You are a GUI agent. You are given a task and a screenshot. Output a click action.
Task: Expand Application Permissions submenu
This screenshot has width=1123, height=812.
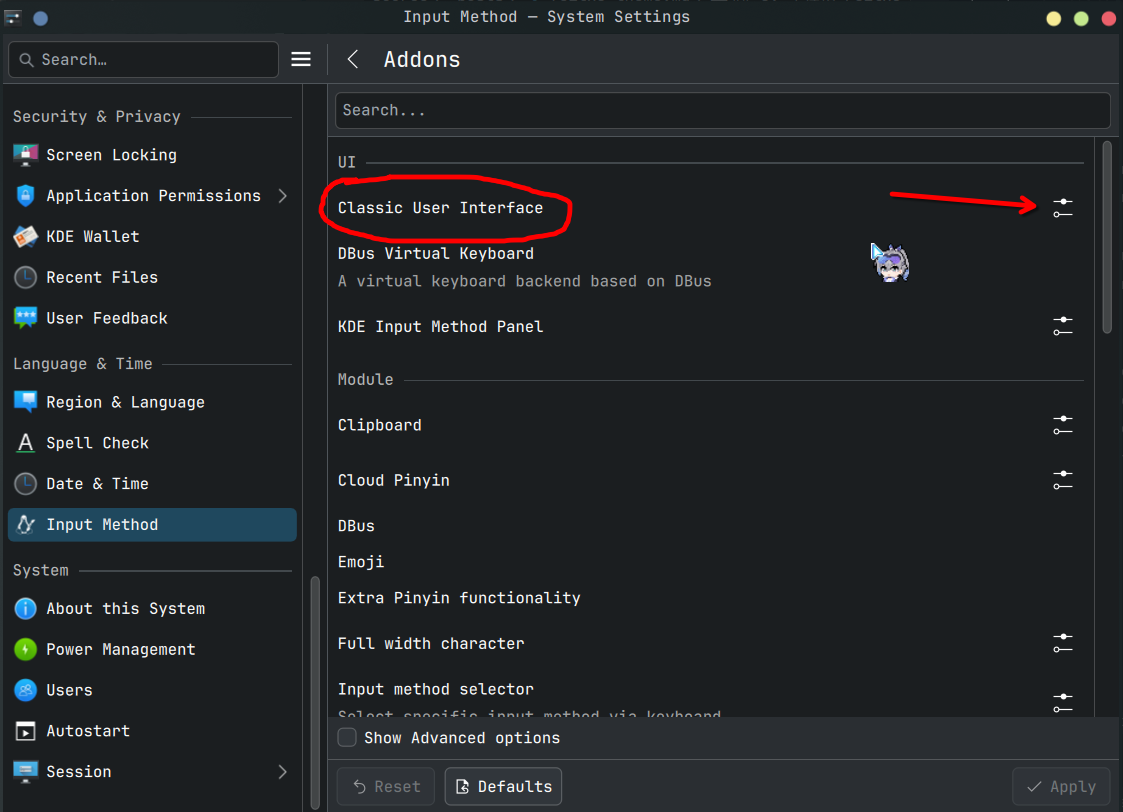click(x=282, y=196)
